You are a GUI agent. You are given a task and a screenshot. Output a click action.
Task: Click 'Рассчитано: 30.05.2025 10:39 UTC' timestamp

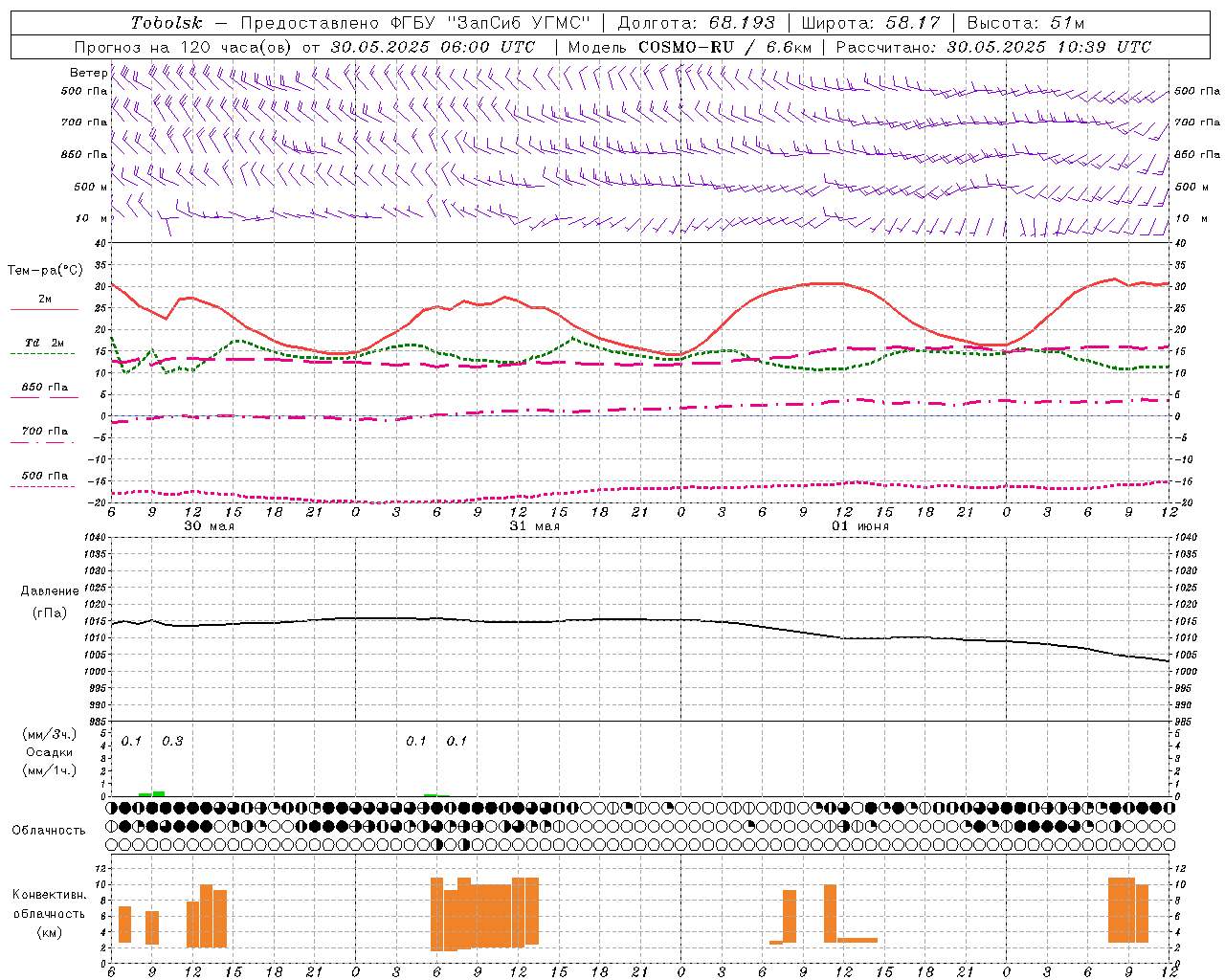[993, 47]
